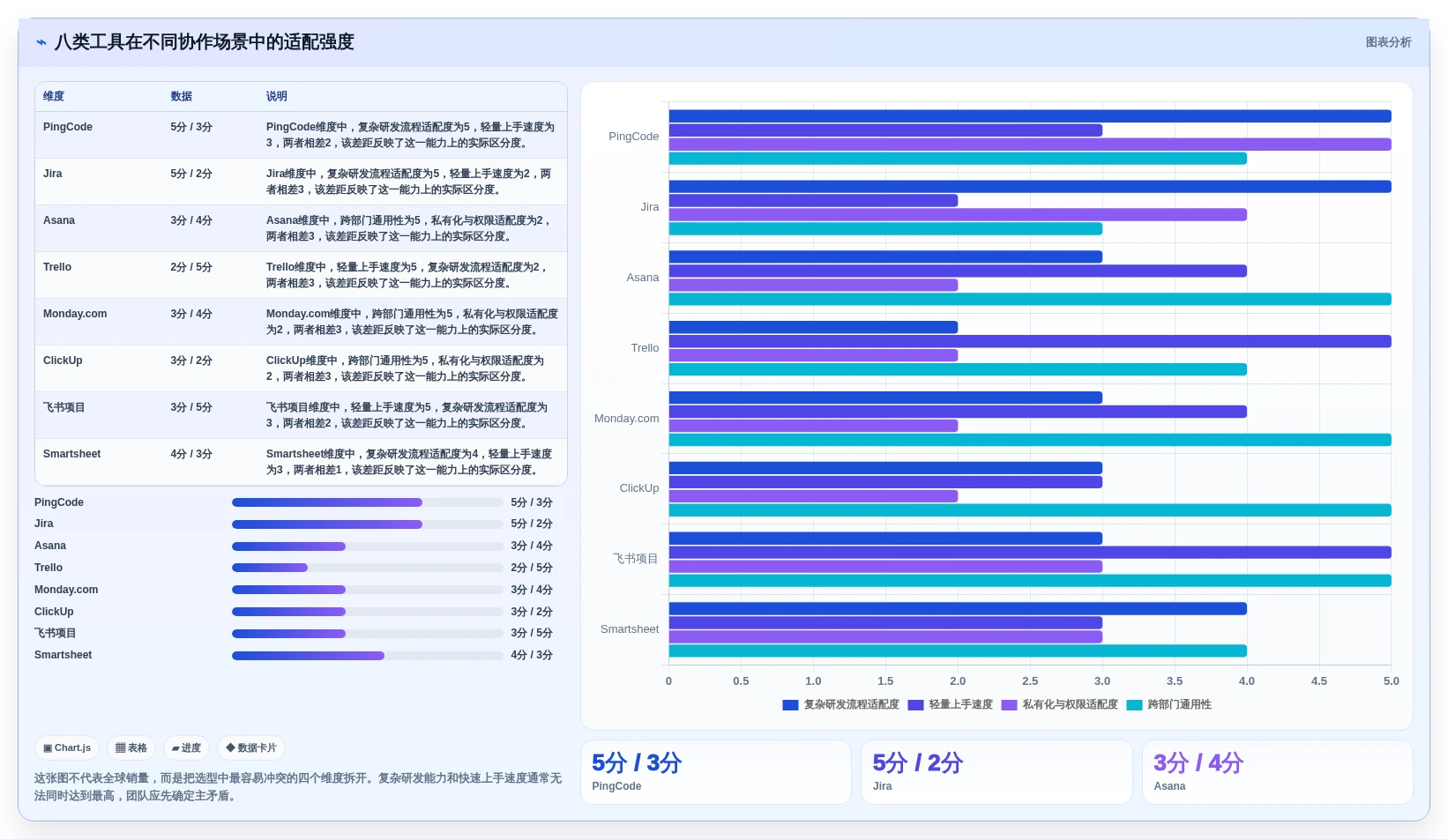This screenshot has width=1448, height=840.
Task: Toggle the 复杂研发流程适配度 legend swatch
Action: pos(790,705)
